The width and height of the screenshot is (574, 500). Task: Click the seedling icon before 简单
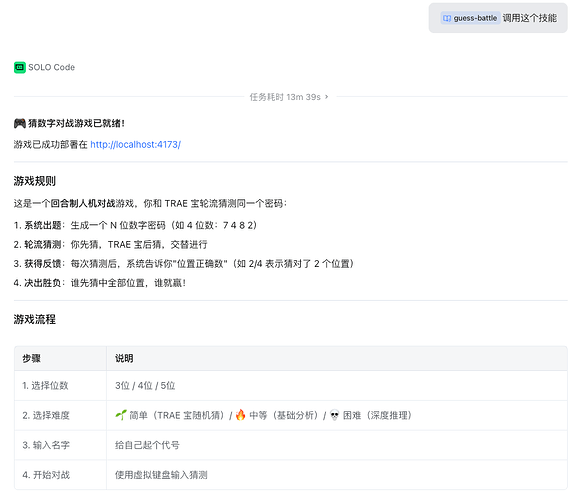point(121,415)
